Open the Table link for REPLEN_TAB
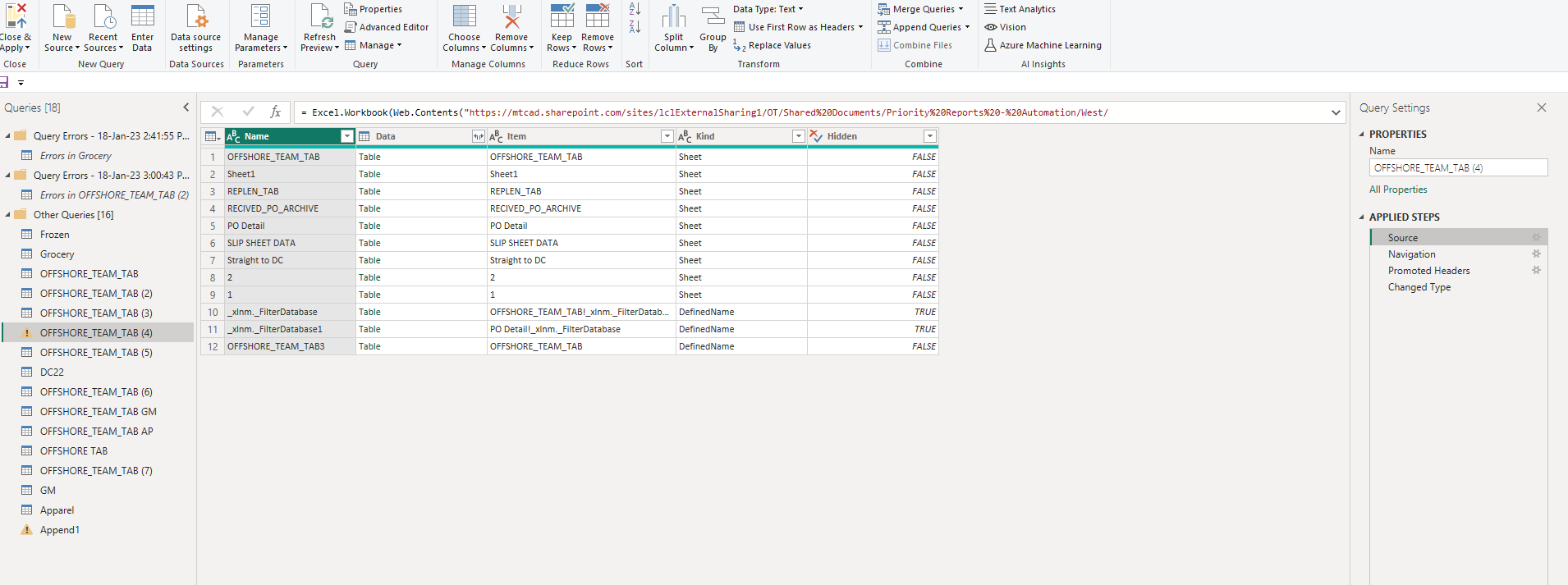This screenshot has height=585, width=1568. coord(369,191)
